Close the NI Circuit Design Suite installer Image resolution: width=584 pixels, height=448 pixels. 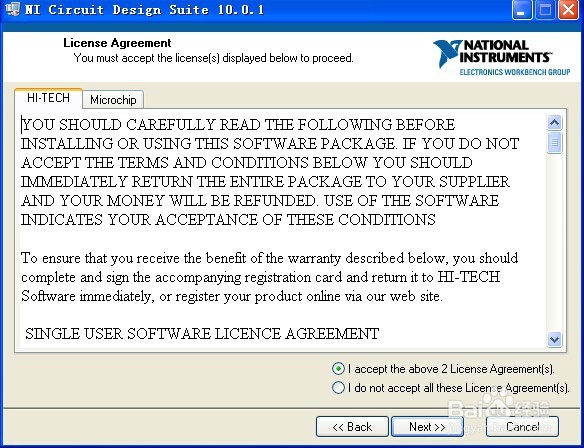568,10
